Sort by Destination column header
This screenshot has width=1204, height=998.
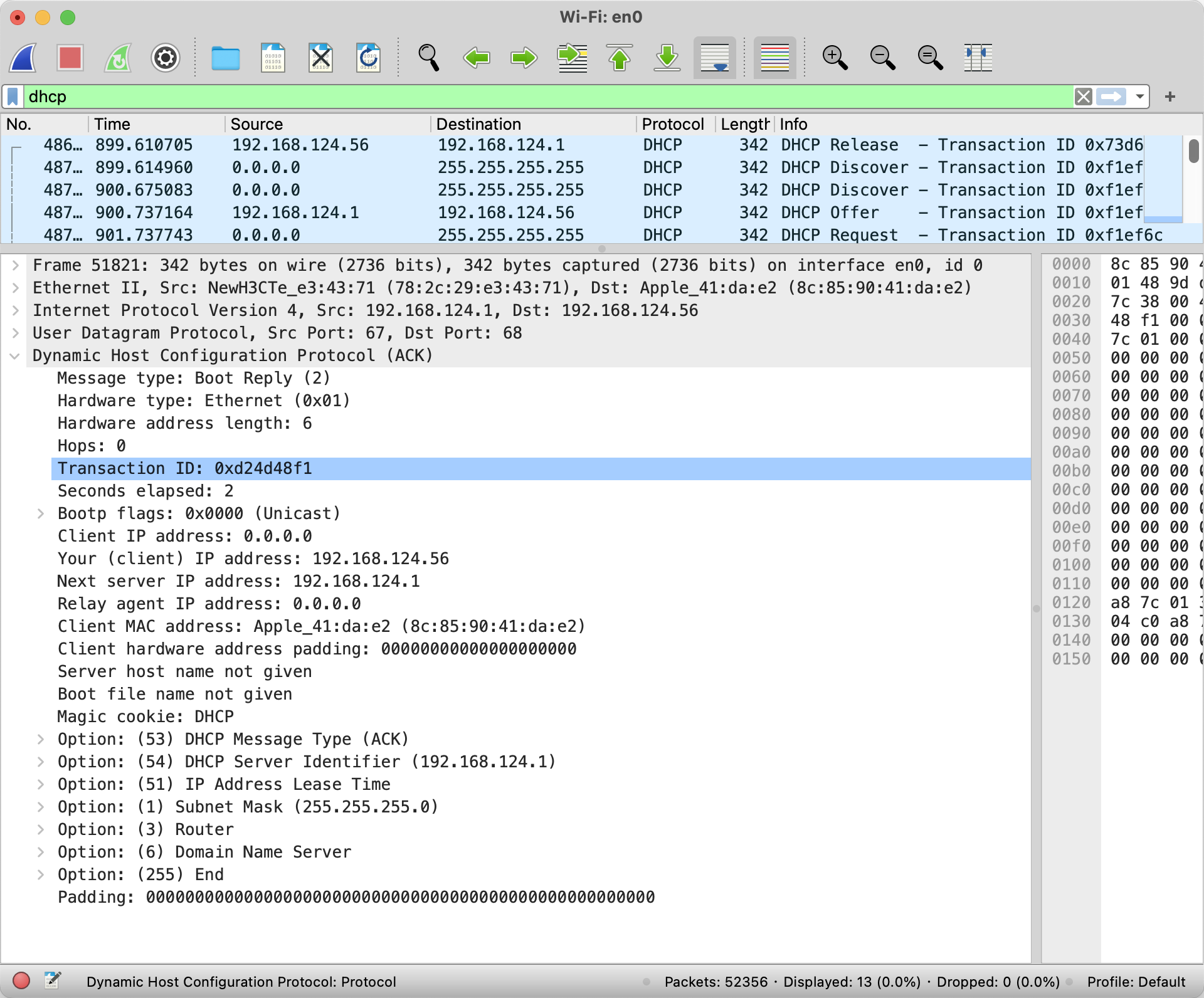point(533,124)
